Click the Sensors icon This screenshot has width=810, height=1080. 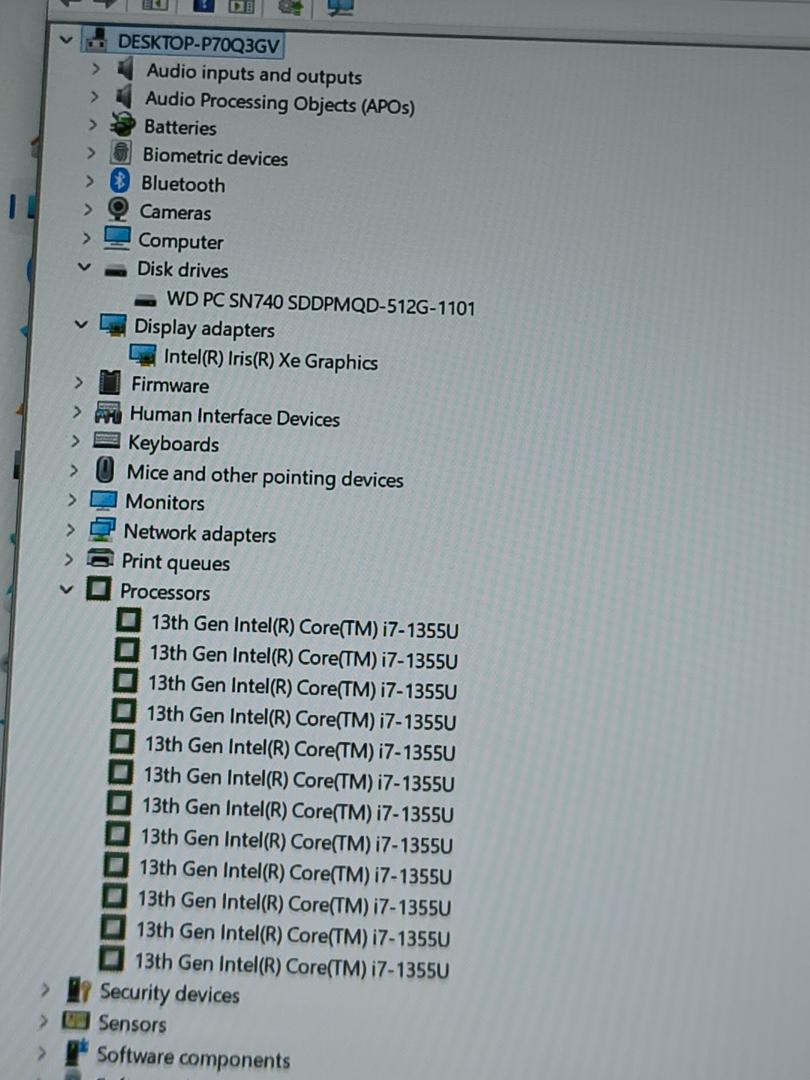76,1020
